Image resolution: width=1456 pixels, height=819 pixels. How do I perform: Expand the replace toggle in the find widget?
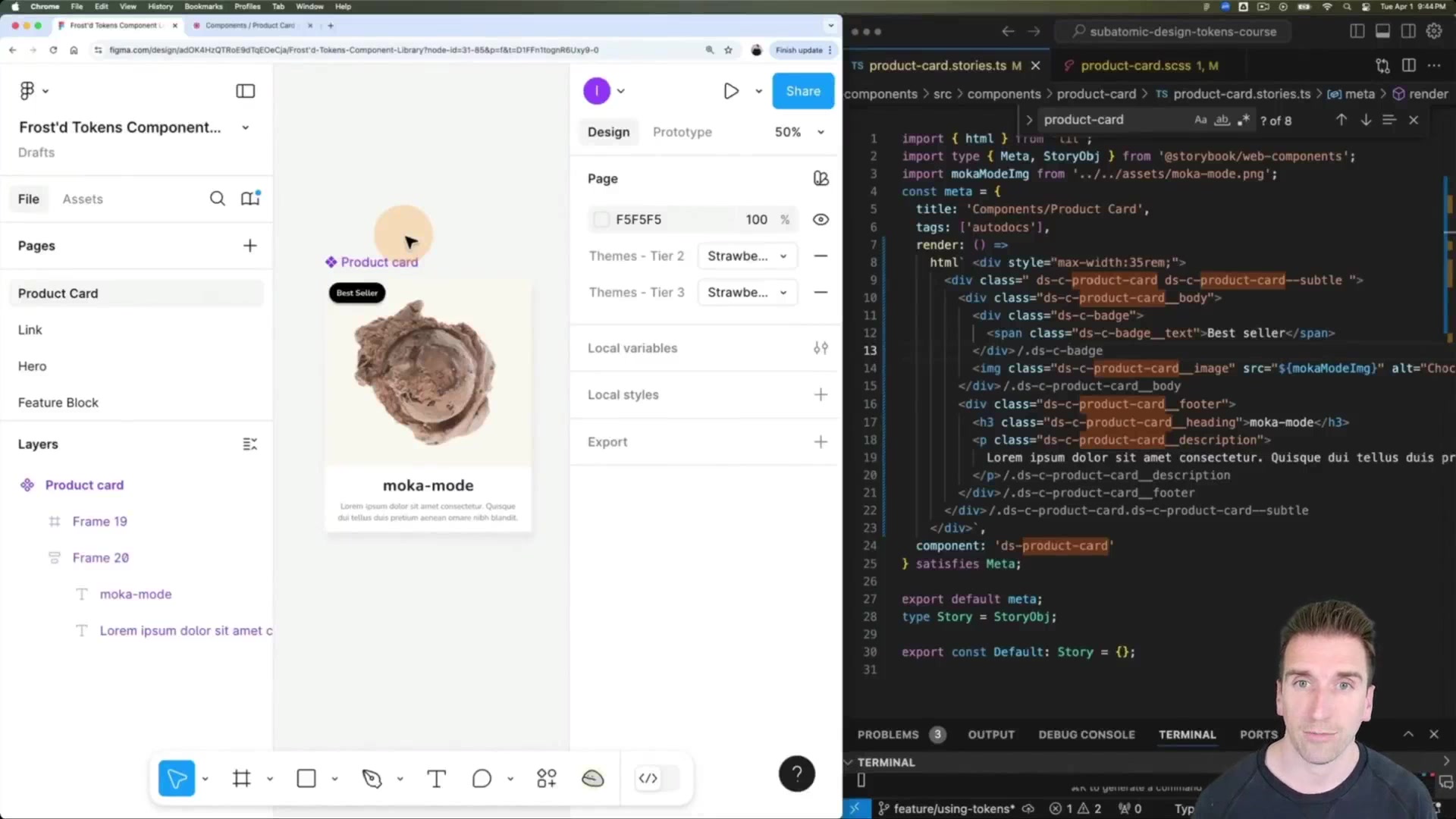(x=1028, y=120)
